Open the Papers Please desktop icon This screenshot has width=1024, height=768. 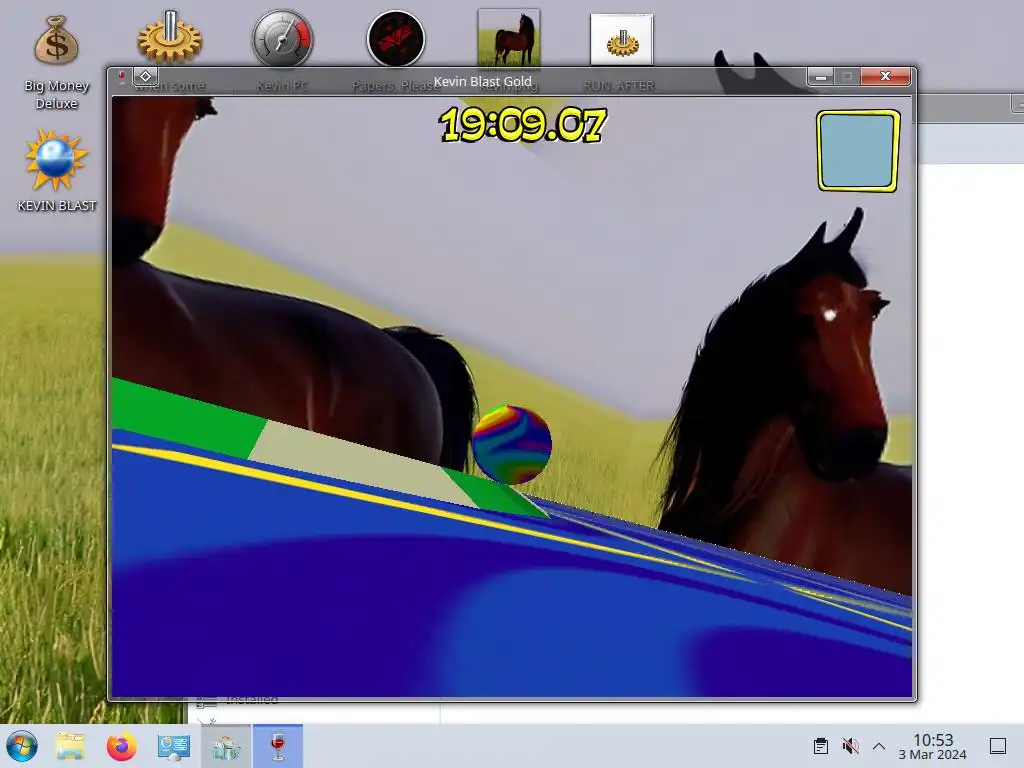coord(396,39)
